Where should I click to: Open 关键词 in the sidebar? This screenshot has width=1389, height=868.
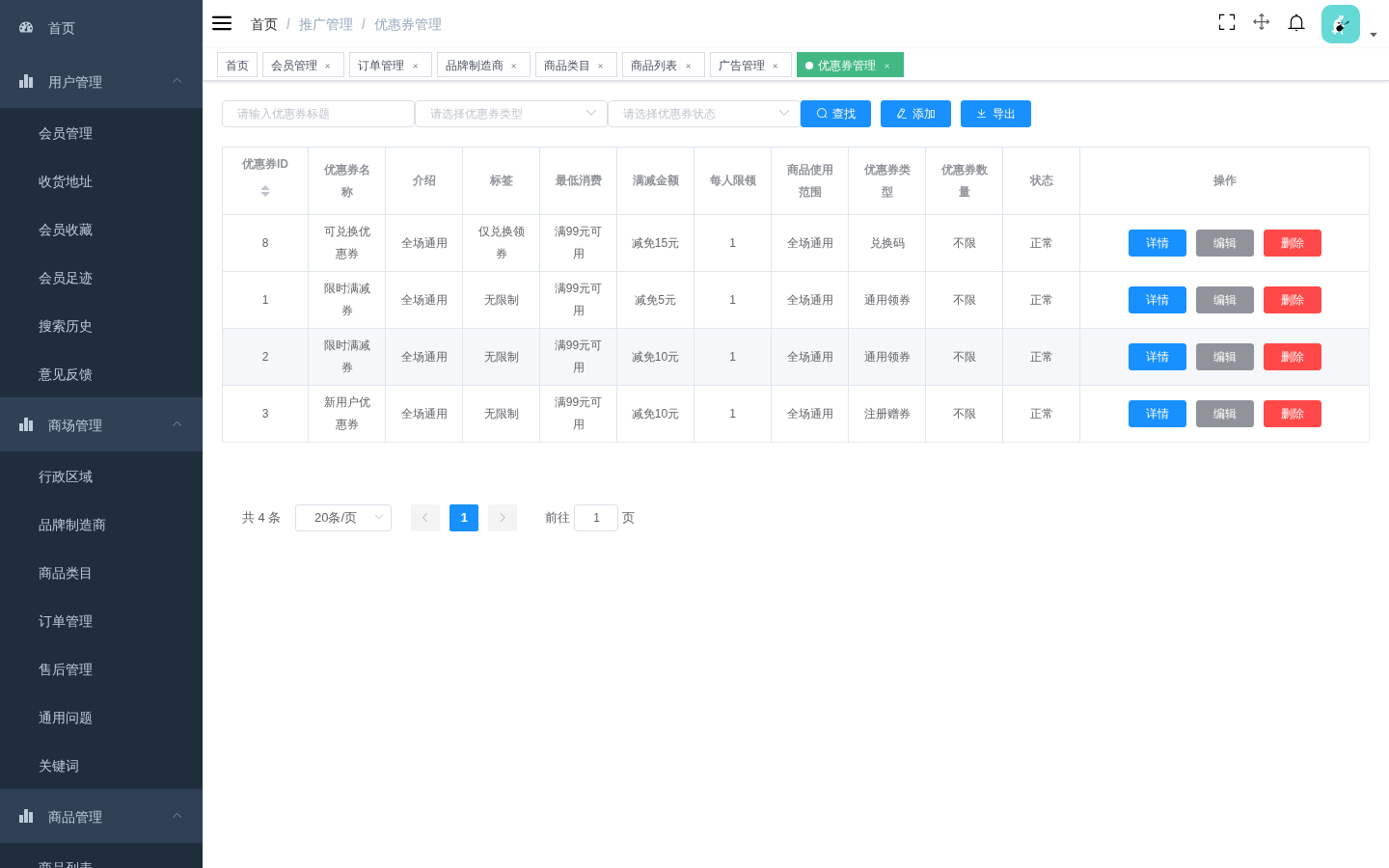[x=101, y=766]
